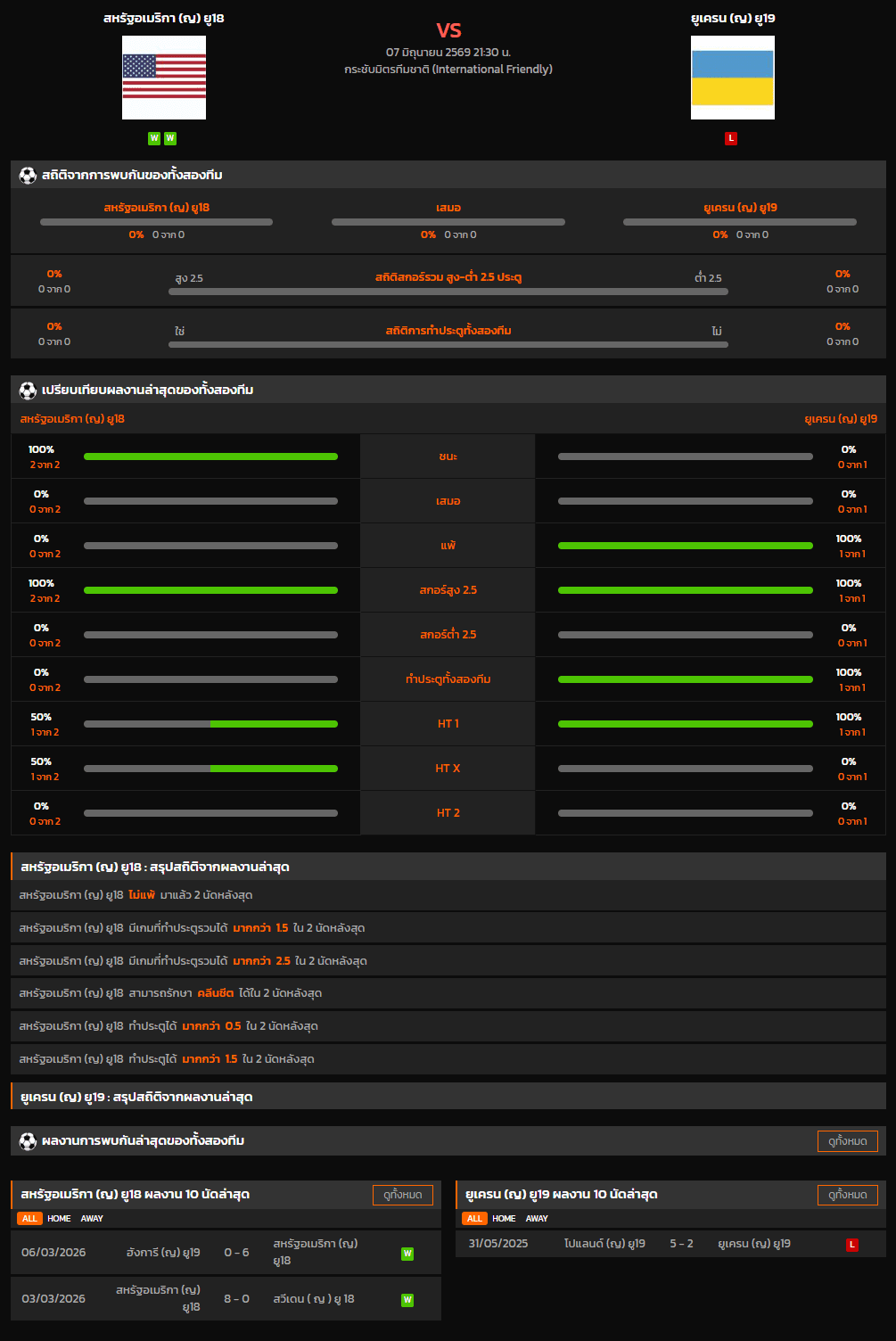The width and height of the screenshot is (896, 1341).
Task: Click 'ไม่' label in both-teams-score row
Action: pyautogui.click(x=717, y=331)
